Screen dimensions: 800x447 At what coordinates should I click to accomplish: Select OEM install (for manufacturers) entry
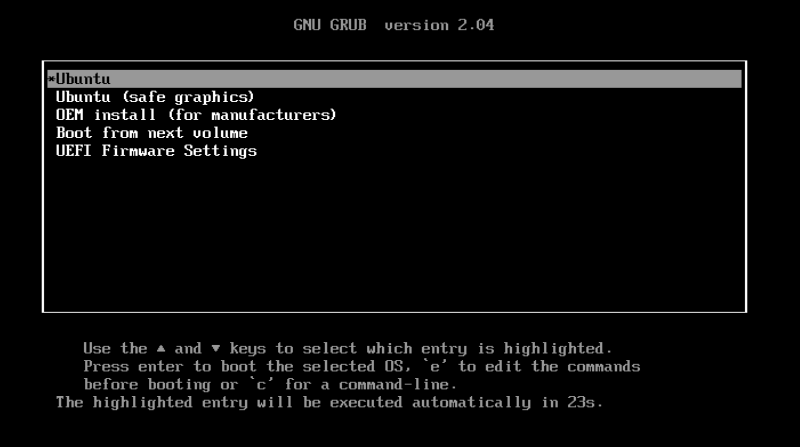point(196,115)
